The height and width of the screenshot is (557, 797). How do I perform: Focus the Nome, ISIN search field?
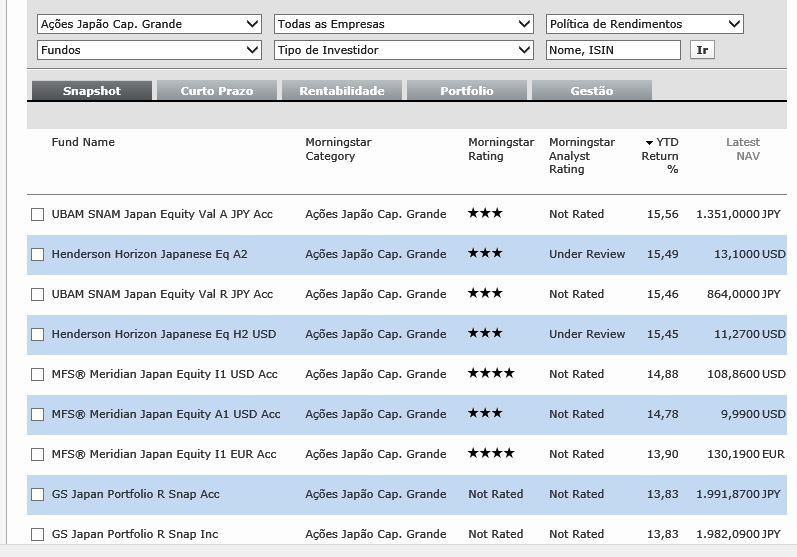613,50
